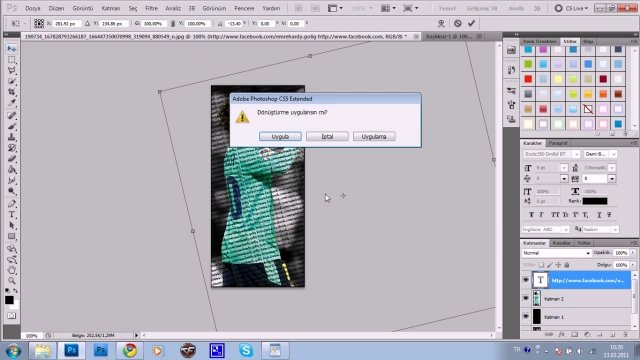Expand the font family dropdown
This screenshot has width=640, height=360.
551,154
